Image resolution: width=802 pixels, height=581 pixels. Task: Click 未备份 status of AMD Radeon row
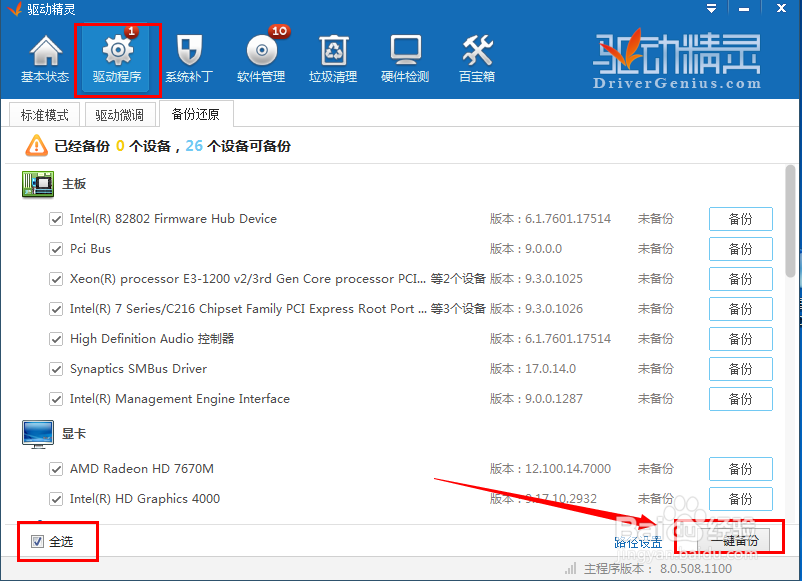(x=656, y=469)
